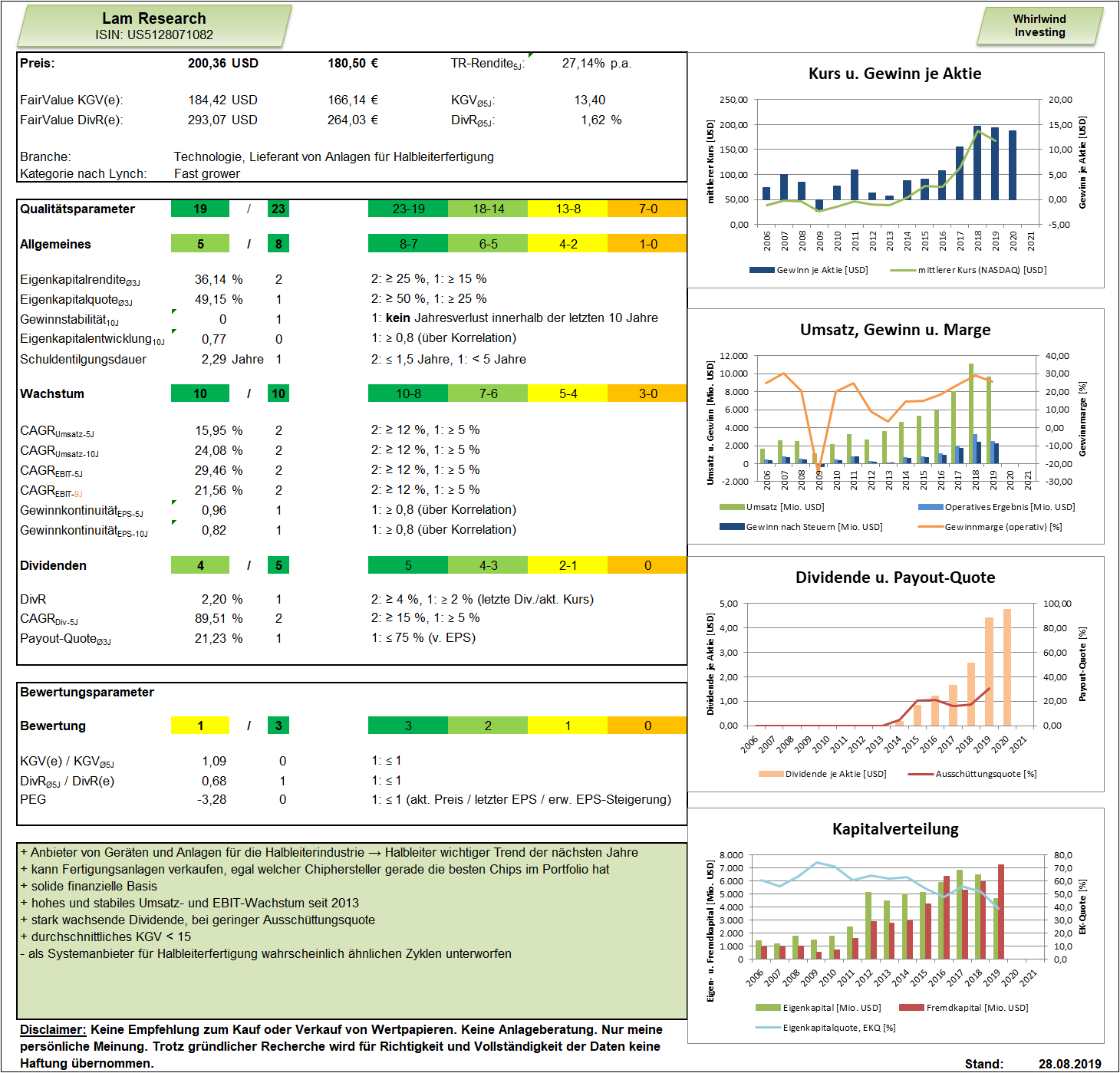Click the Eigenkapitalentwicklung comment marker triangle
1120x1073 pixels.
(174, 331)
